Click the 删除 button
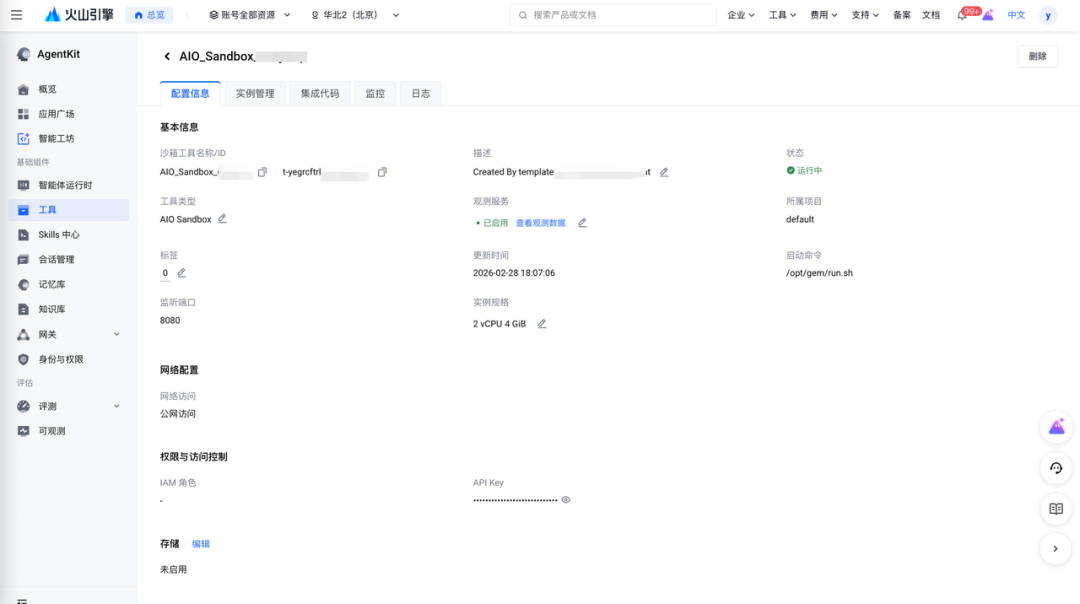The width and height of the screenshot is (1080, 604). coord(1037,56)
